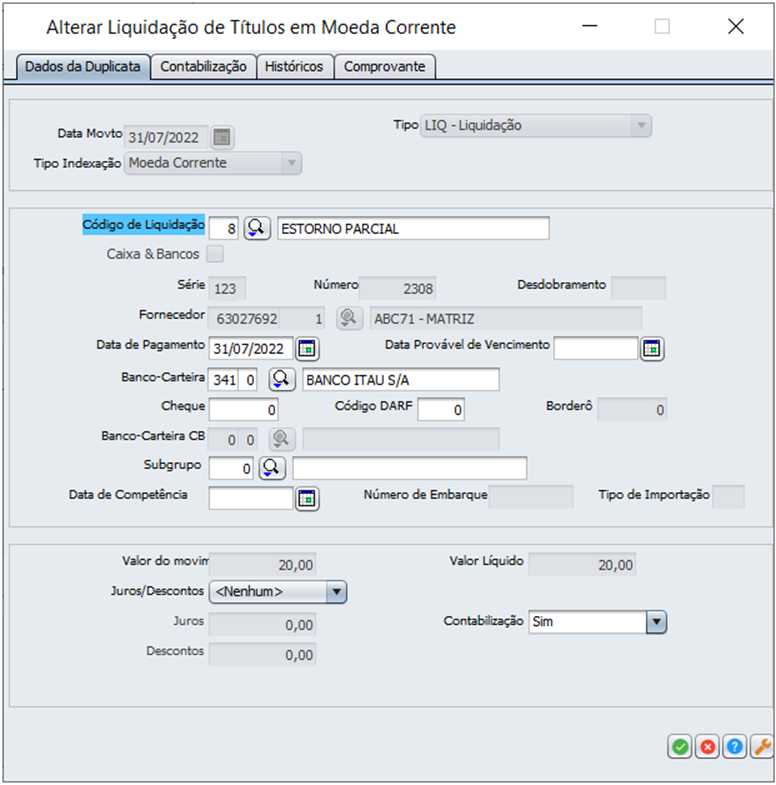Viewport: 776px width, 785px height.
Task: Click the Série field showing 123
Action: pyautogui.click(x=227, y=288)
